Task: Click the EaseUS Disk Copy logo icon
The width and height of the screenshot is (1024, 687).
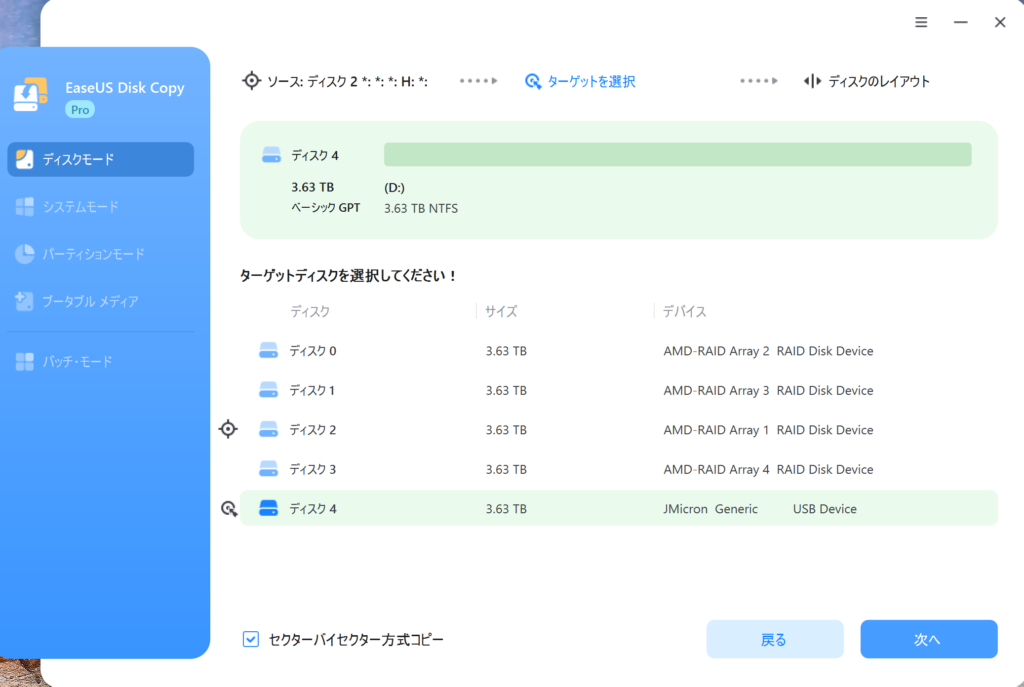Action: [x=31, y=95]
